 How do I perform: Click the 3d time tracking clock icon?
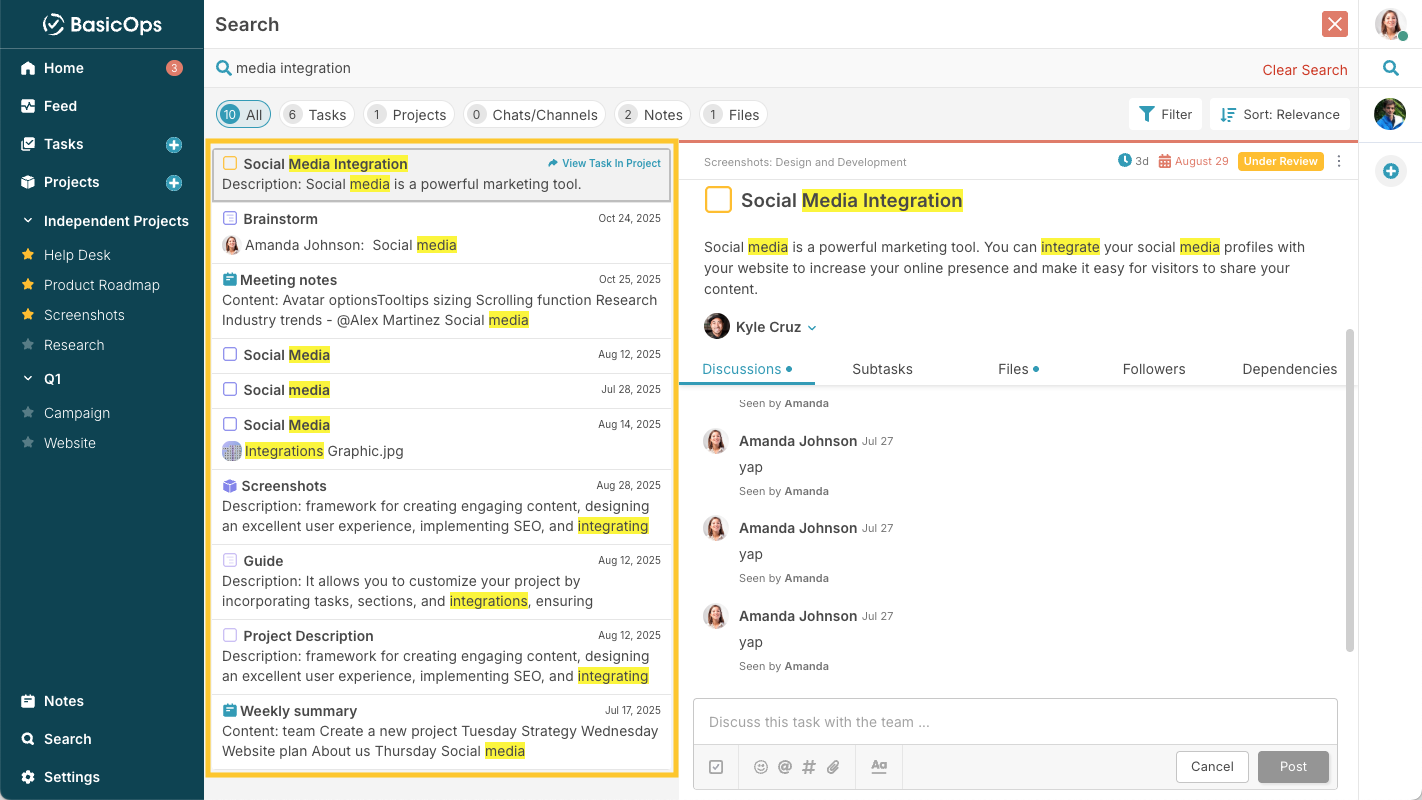point(1124,161)
